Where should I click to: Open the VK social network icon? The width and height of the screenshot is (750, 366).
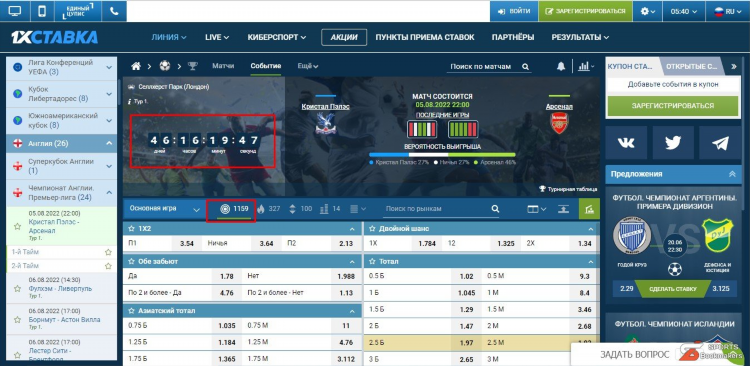626,143
